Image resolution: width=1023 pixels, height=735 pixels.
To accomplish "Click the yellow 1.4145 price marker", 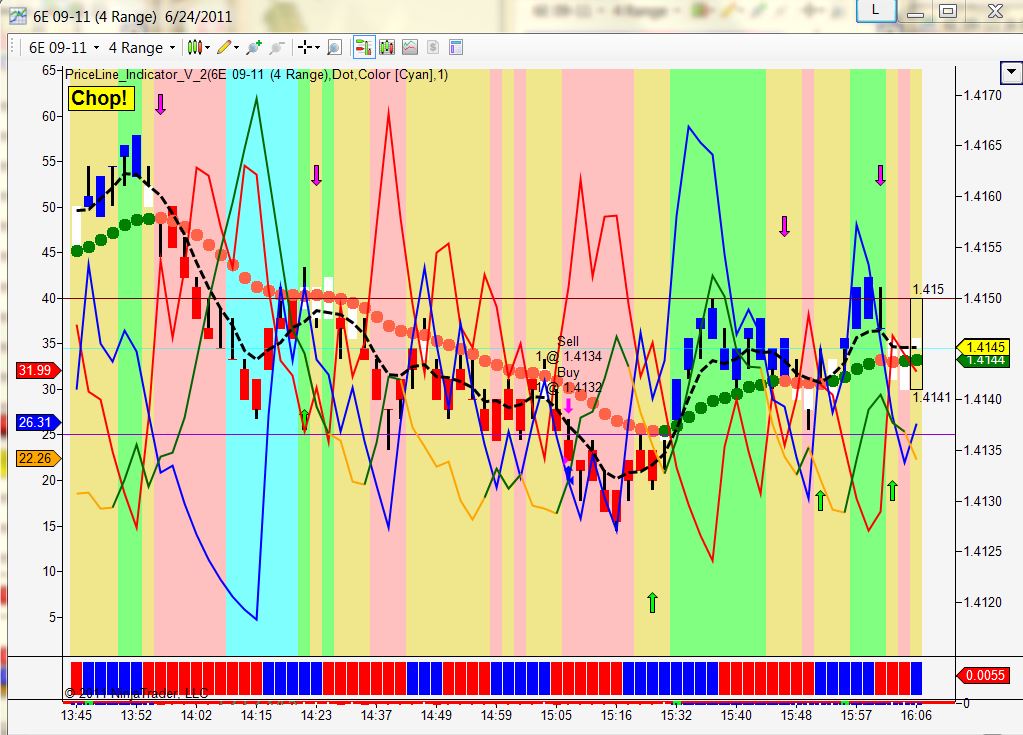I will click(x=985, y=347).
